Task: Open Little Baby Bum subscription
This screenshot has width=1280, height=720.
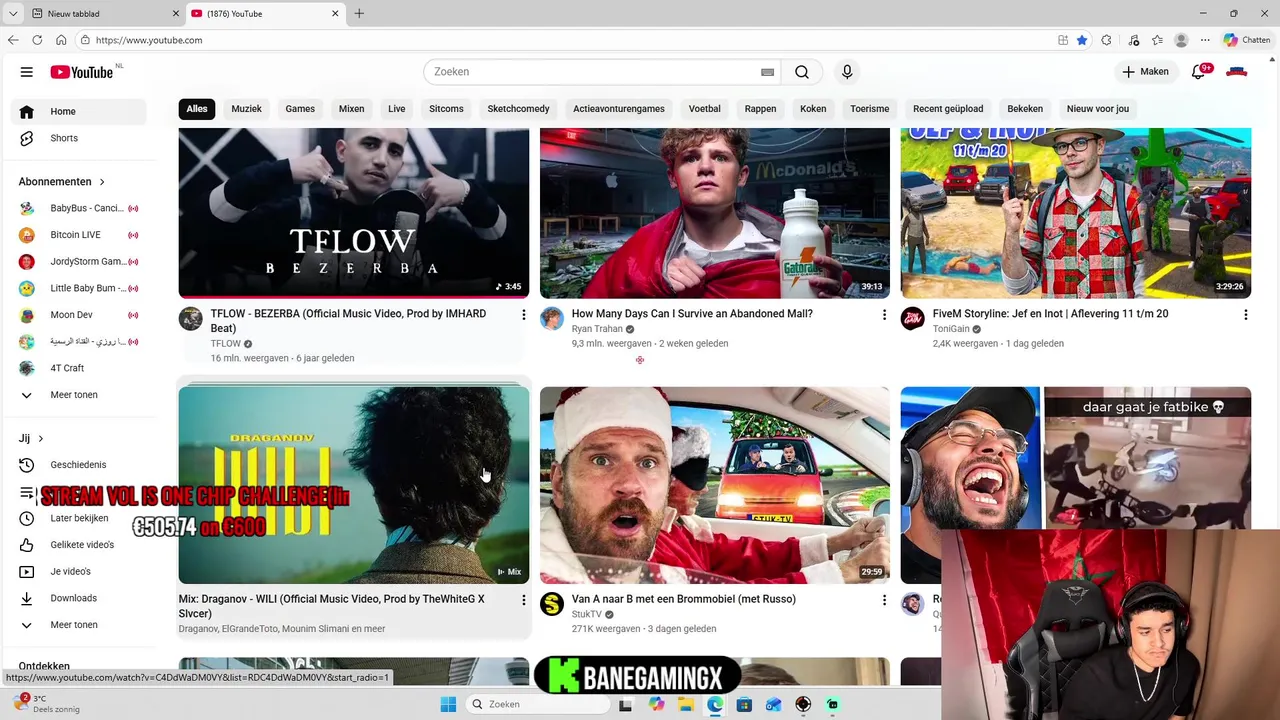Action: (79, 288)
